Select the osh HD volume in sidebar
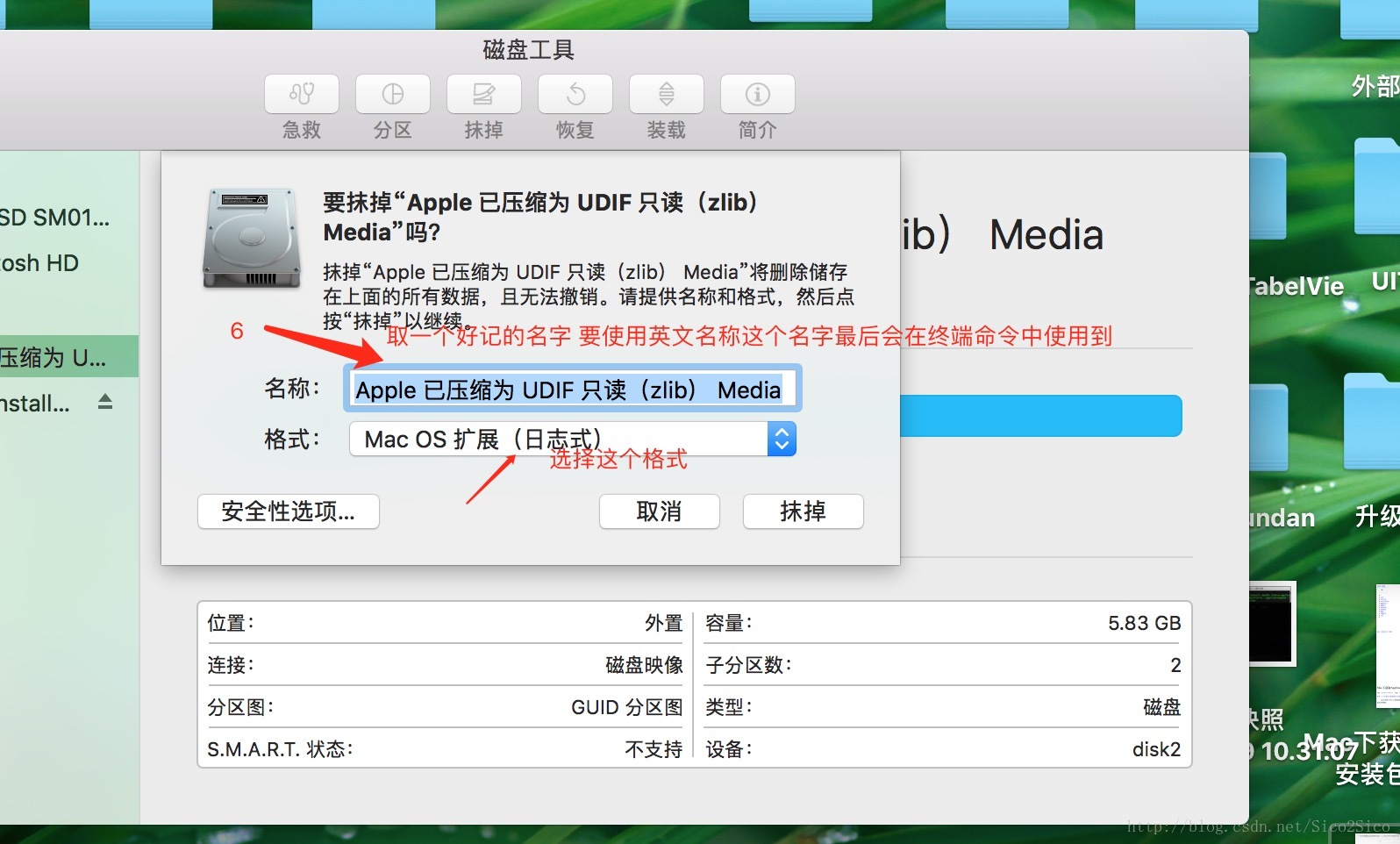The image size is (1400, 844). coord(39,263)
